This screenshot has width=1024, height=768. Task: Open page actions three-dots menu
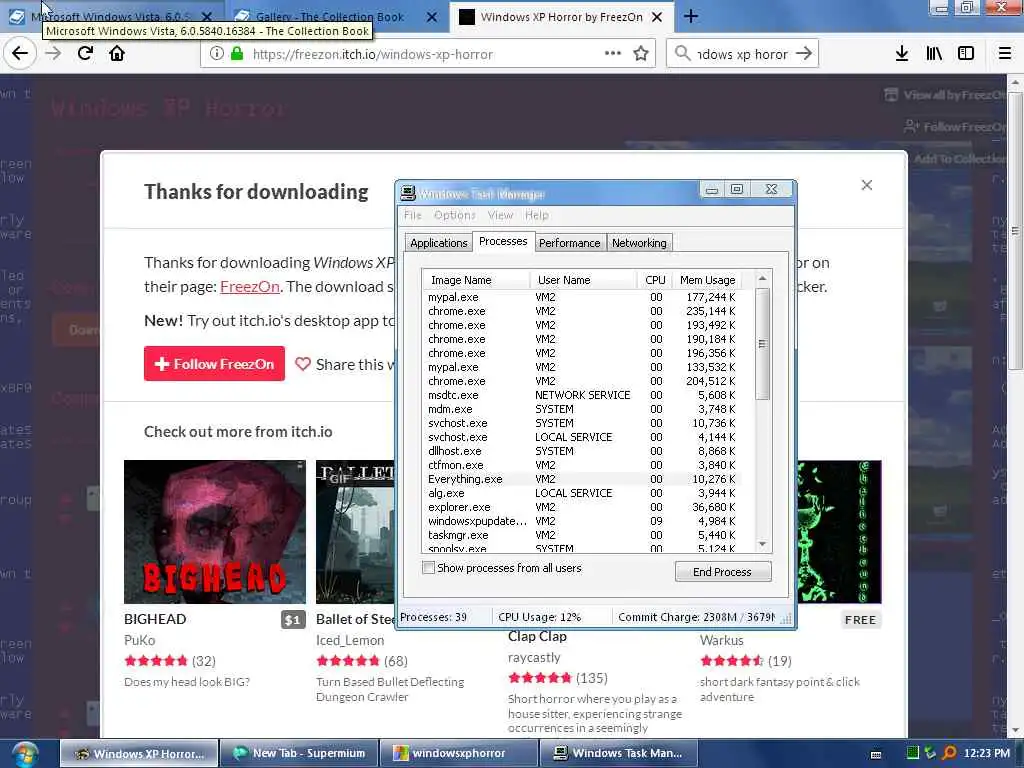613,54
